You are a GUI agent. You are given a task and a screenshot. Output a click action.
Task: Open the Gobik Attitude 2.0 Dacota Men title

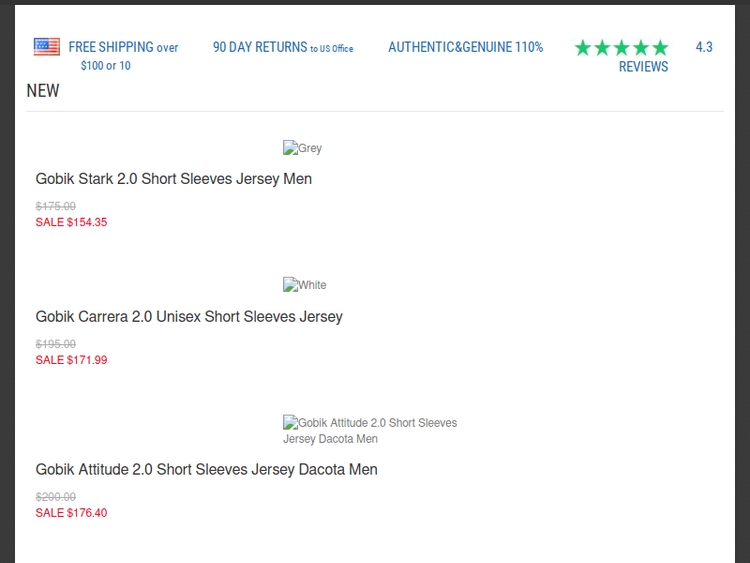click(206, 469)
